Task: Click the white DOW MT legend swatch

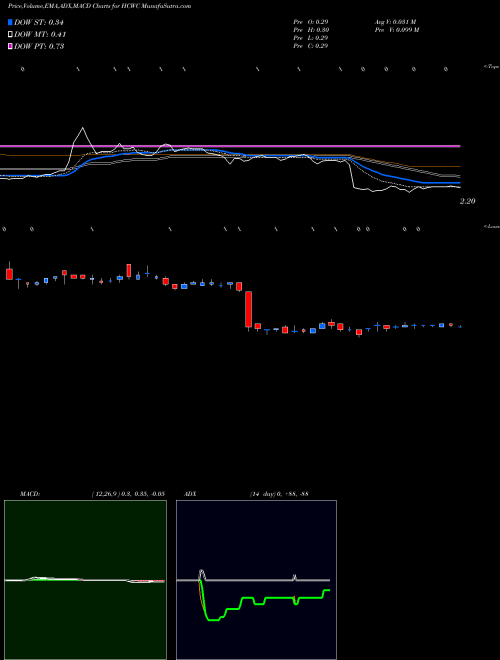Action: click(10, 34)
